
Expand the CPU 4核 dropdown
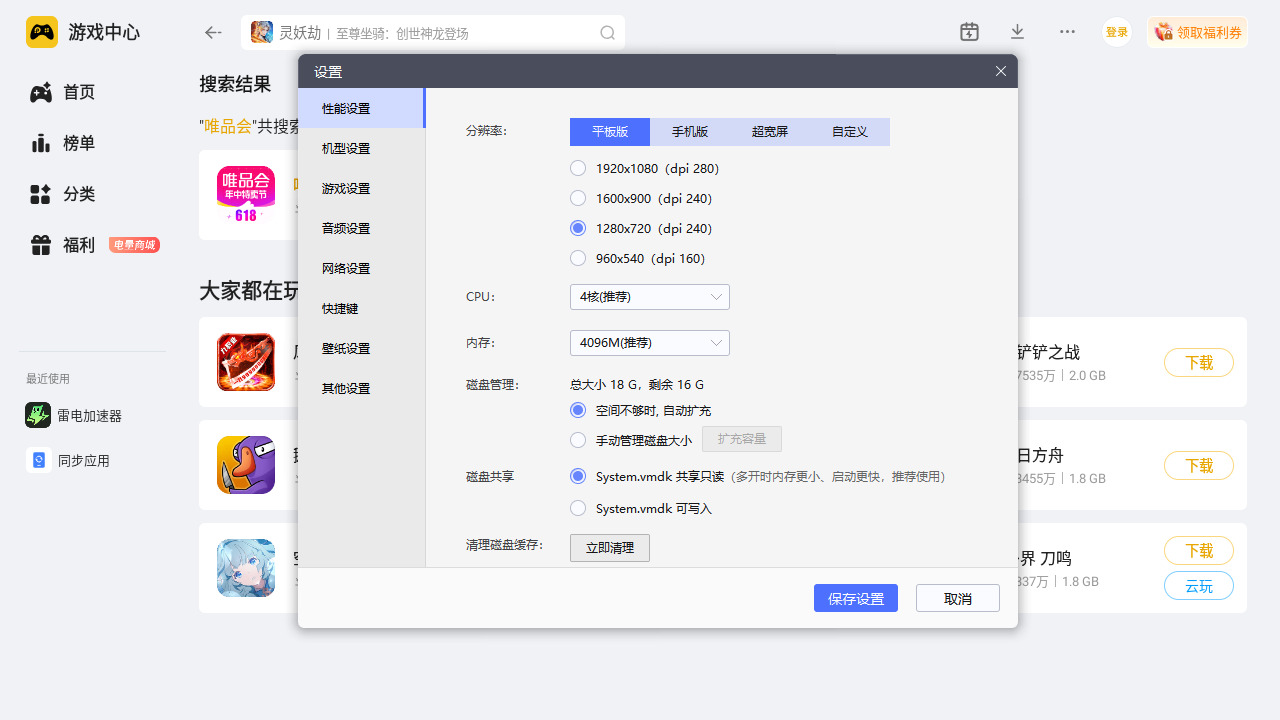coord(649,297)
